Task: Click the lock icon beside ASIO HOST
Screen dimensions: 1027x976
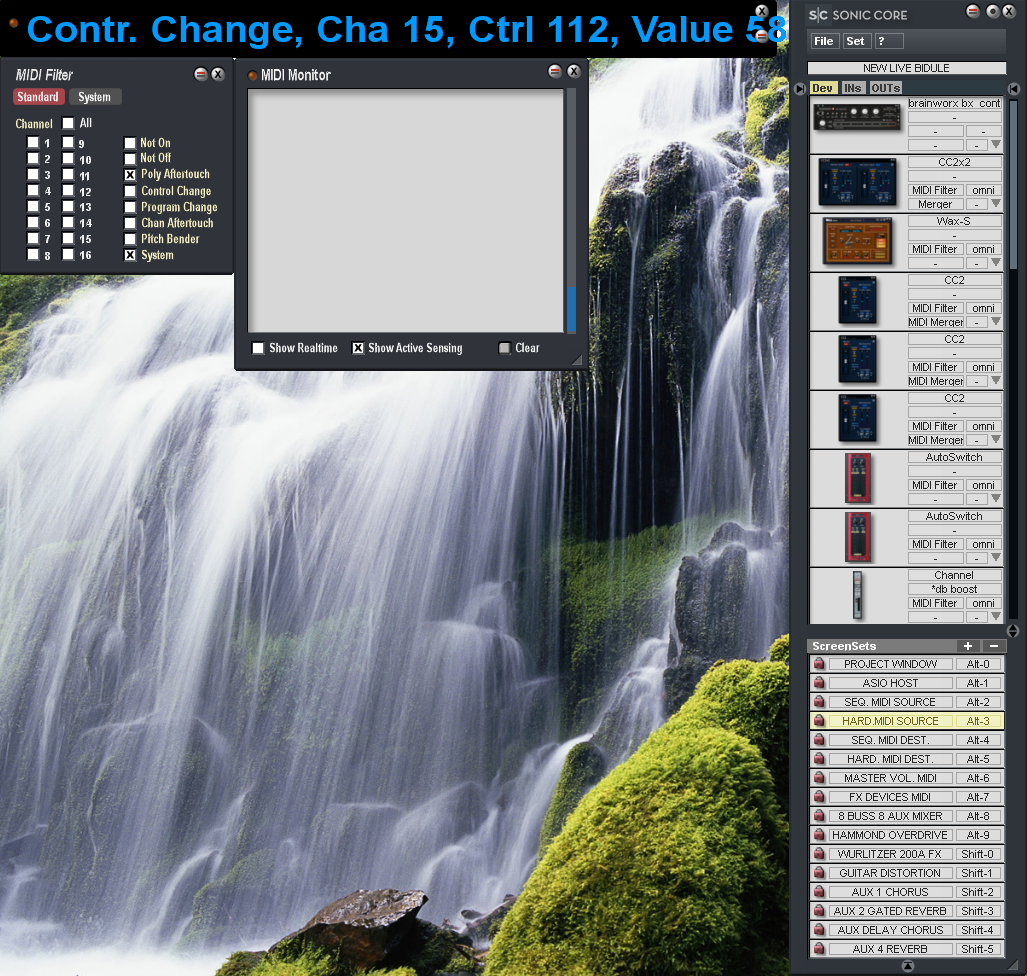Action: [818, 683]
